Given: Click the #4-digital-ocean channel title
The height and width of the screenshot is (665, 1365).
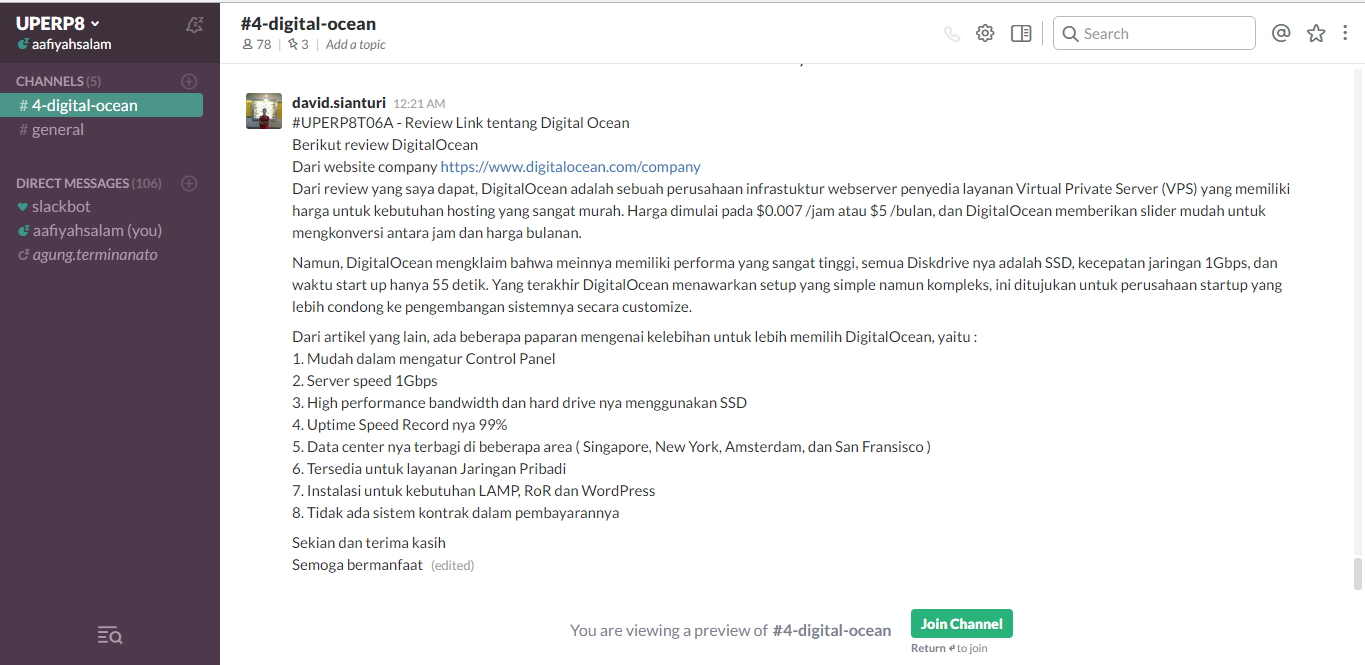Looking at the screenshot, I should [308, 23].
